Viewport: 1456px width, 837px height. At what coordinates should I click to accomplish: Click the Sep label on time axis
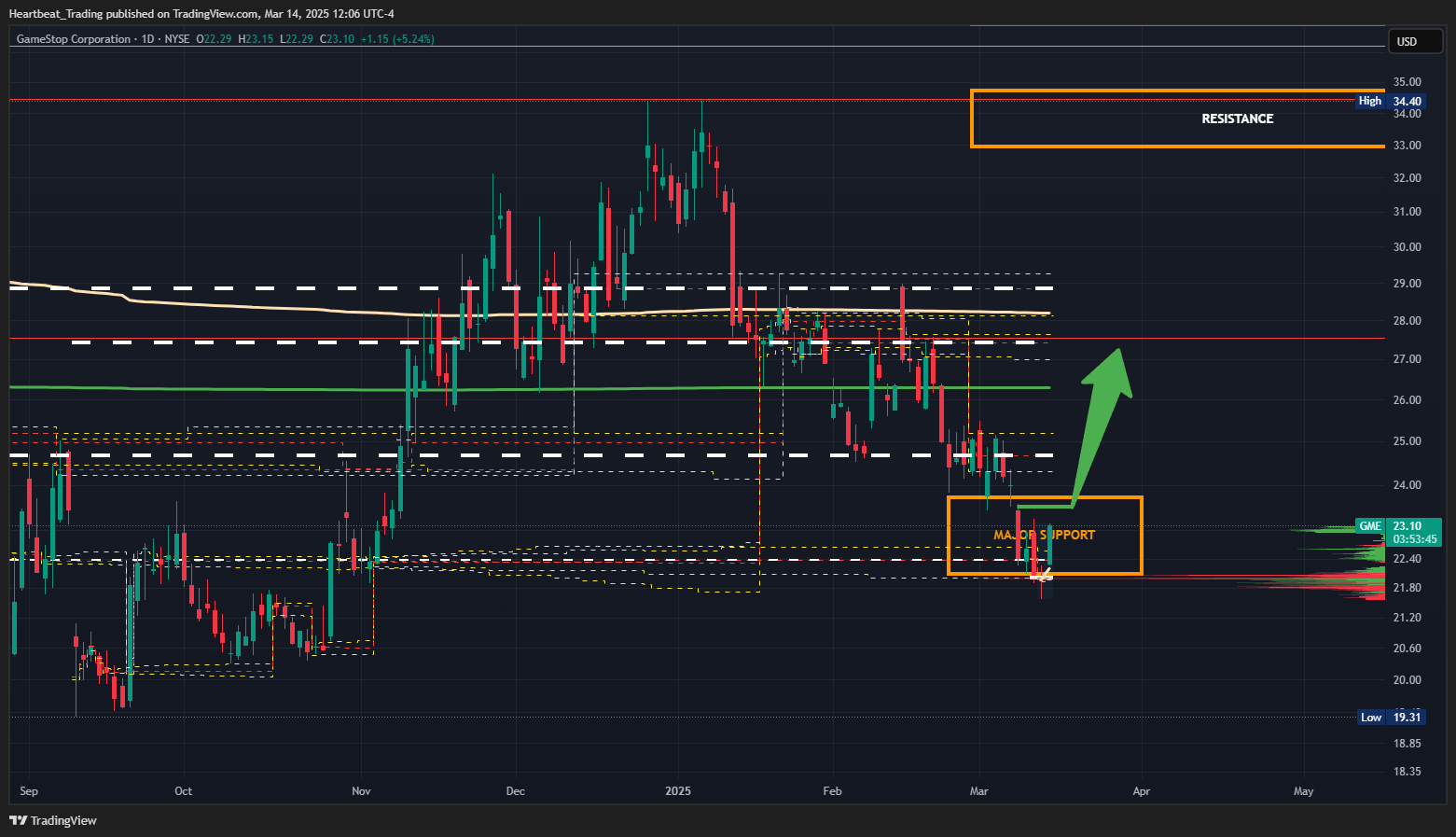click(29, 791)
